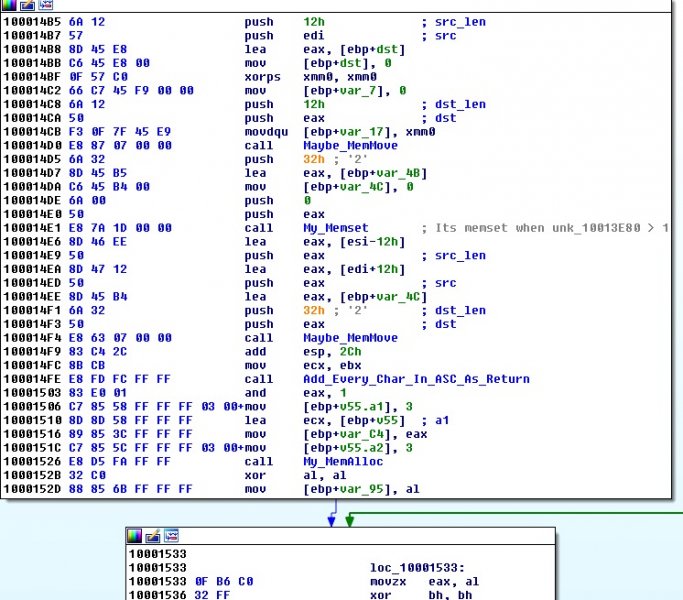Select the [edi+12h] operand
The height and width of the screenshot is (600, 683).
(x=372, y=269)
